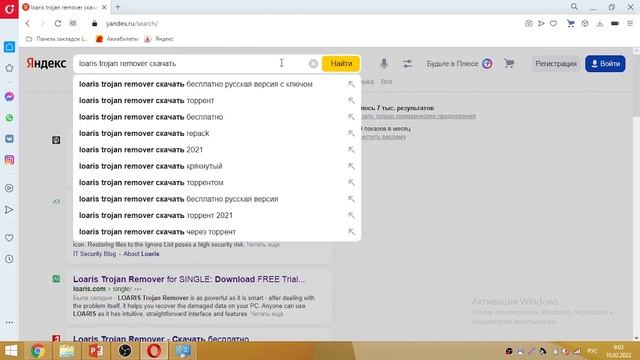Select suggestion 'скачать через торрент'

click(x=217, y=231)
